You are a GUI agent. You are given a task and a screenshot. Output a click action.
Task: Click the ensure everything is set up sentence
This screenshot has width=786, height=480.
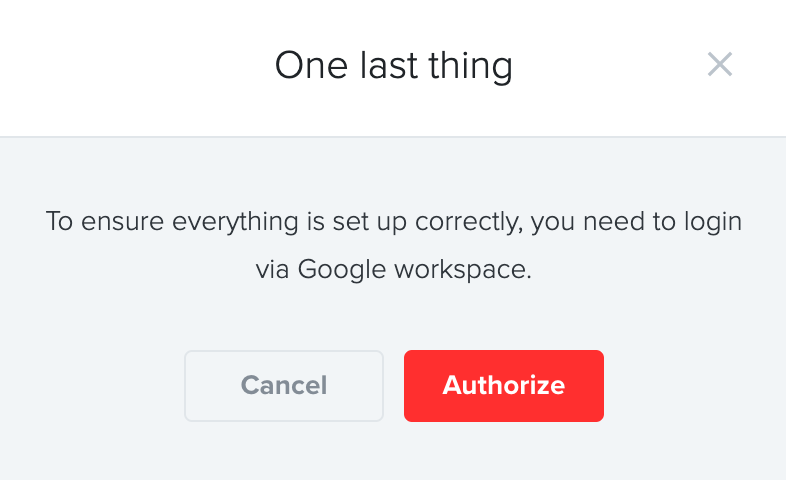pyautogui.click(x=394, y=245)
